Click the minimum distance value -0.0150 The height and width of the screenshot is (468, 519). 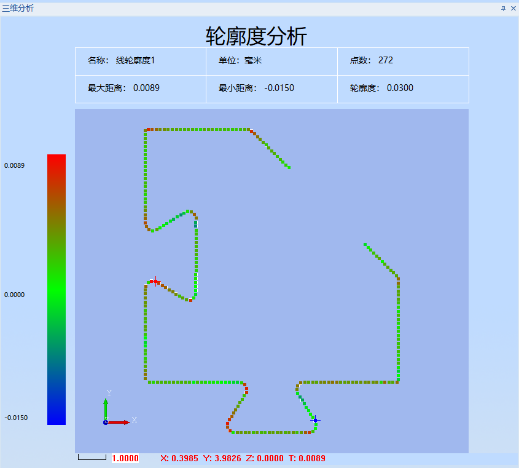[x=279, y=88]
